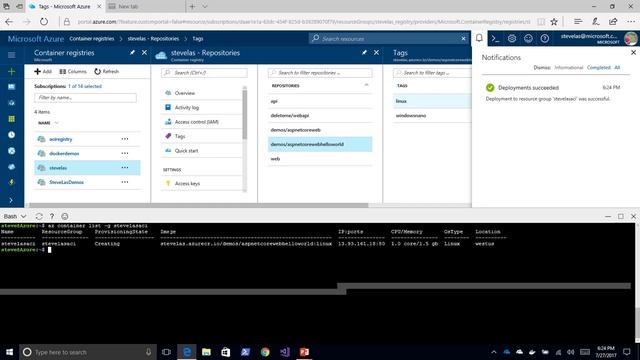This screenshot has width=640, height=360.
Task: Click the Search resources field
Action: [x=389, y=38]
